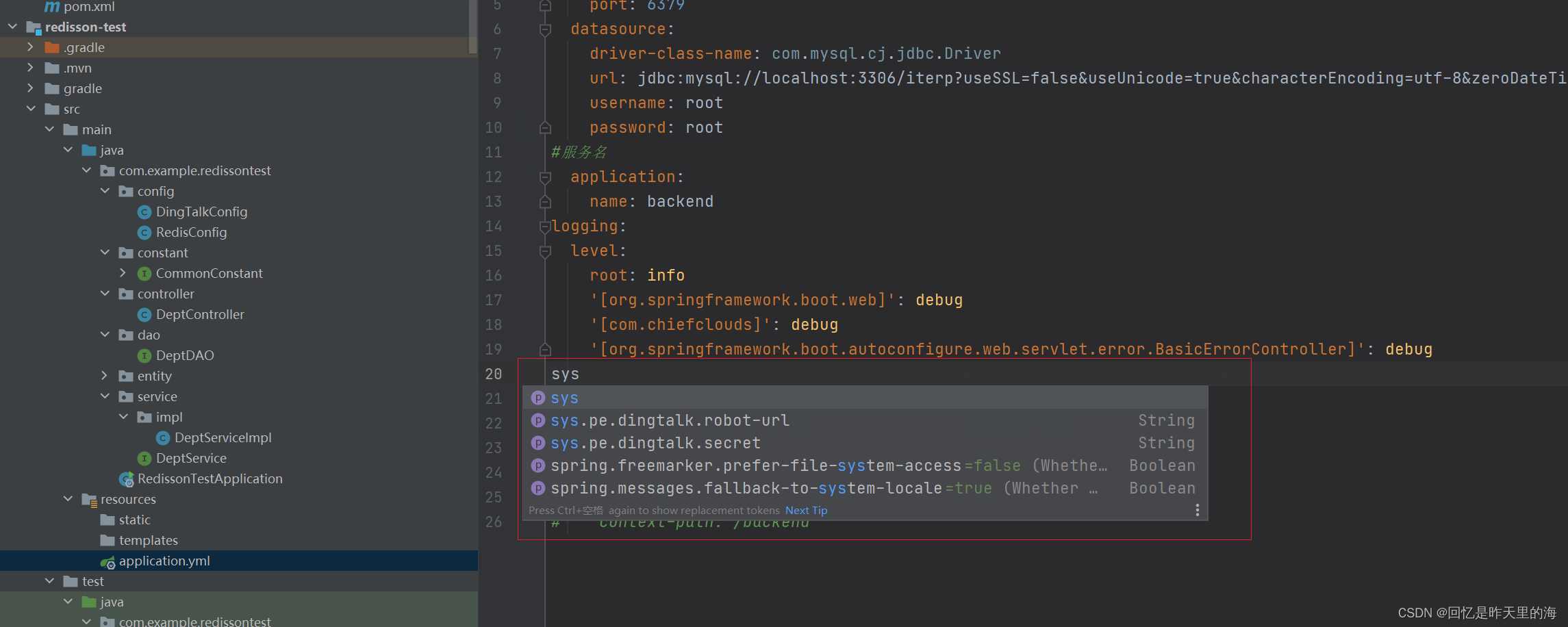Click the DingTalkConfig class icon

click(144, 212)
